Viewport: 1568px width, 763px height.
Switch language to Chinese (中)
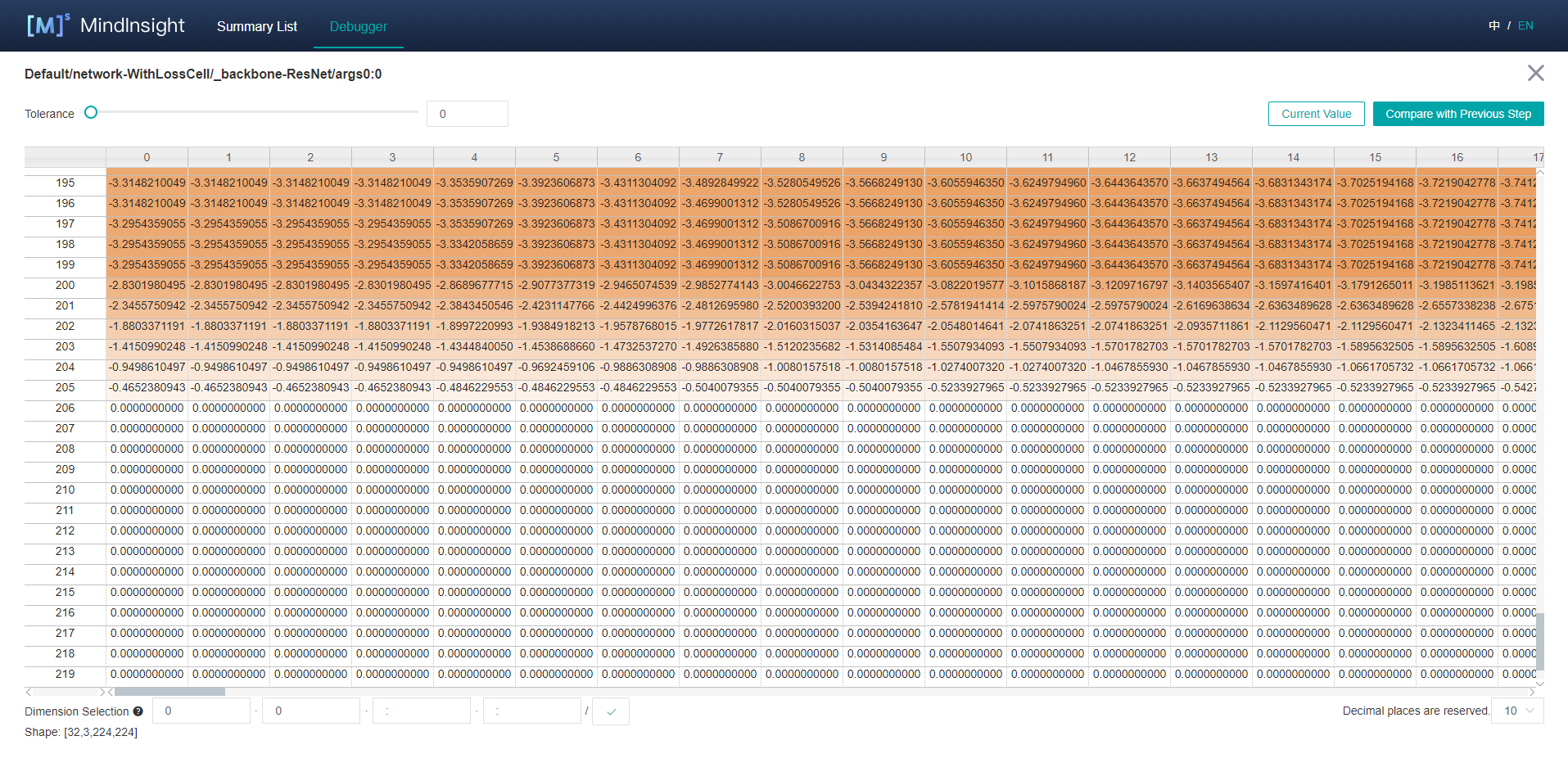point(1494,25)
